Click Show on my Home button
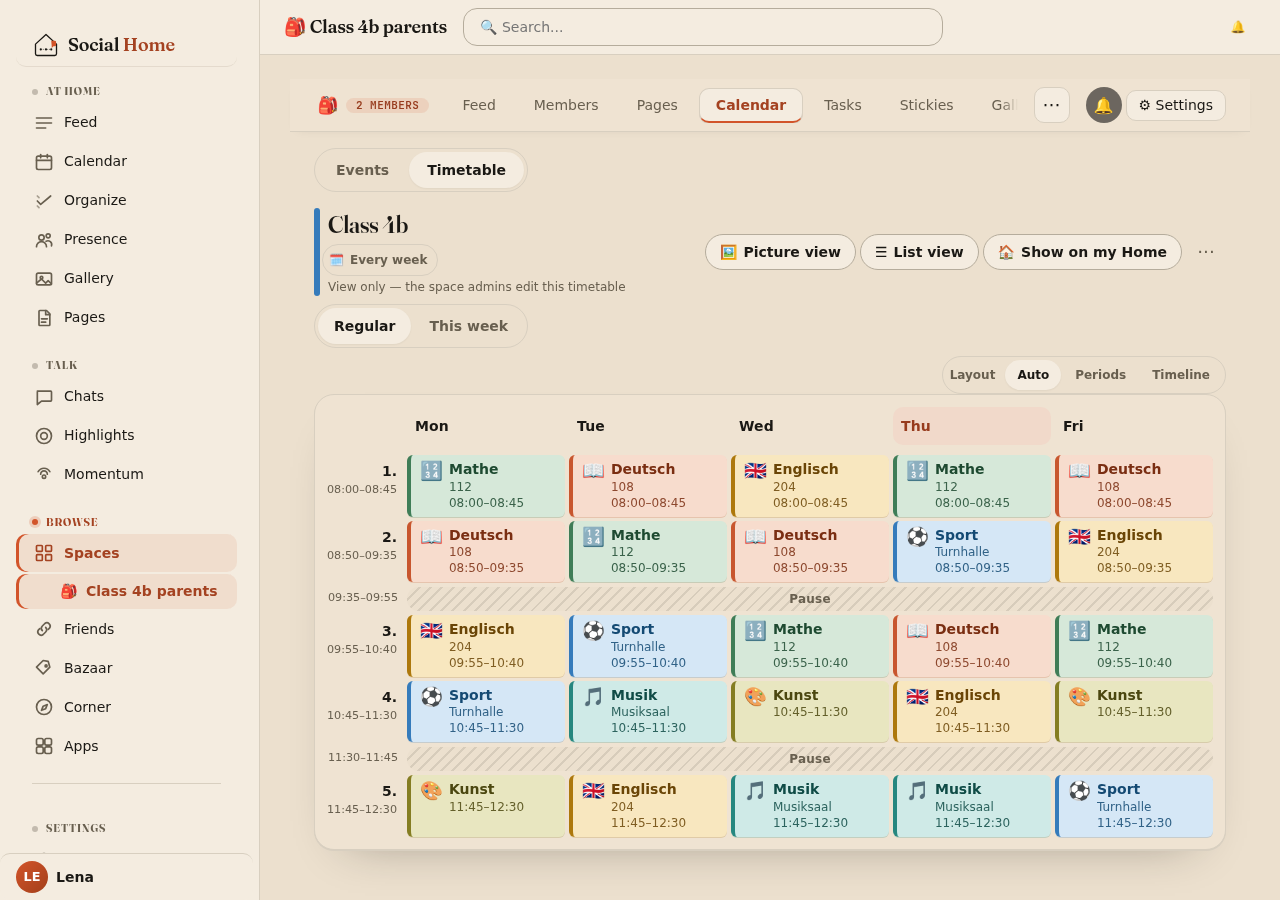This screenshot has width=1280, height=900. [x=1082, y=252]
